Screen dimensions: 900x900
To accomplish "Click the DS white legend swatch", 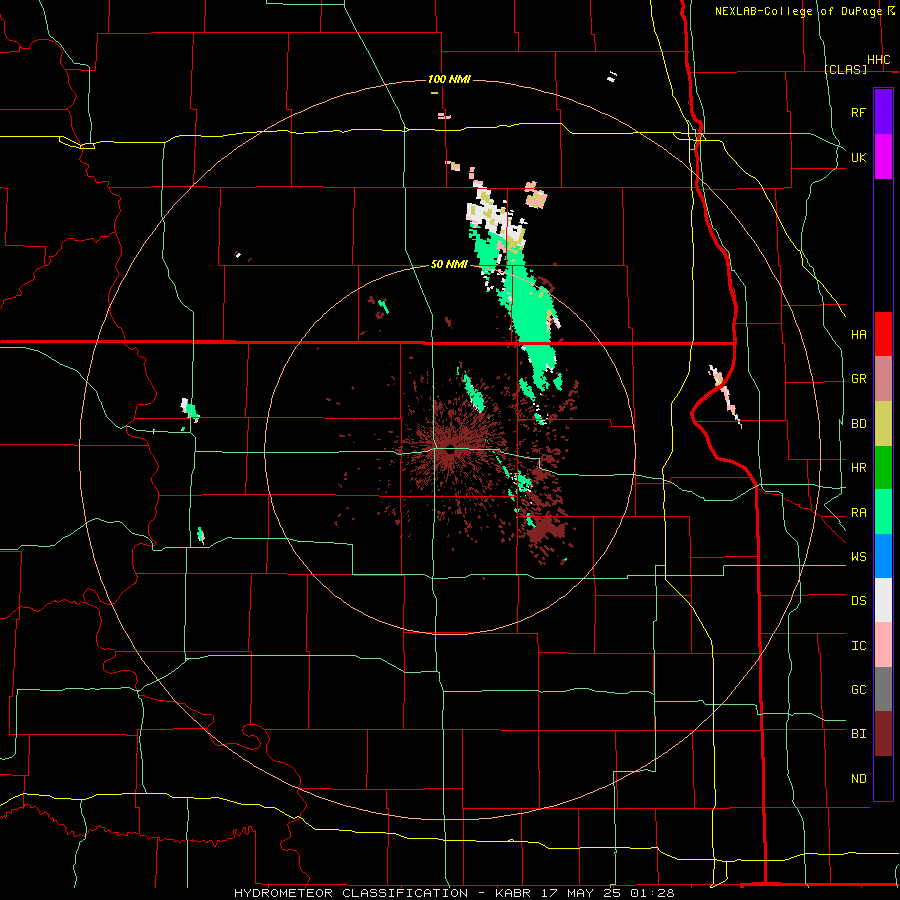I will point(883,600).
